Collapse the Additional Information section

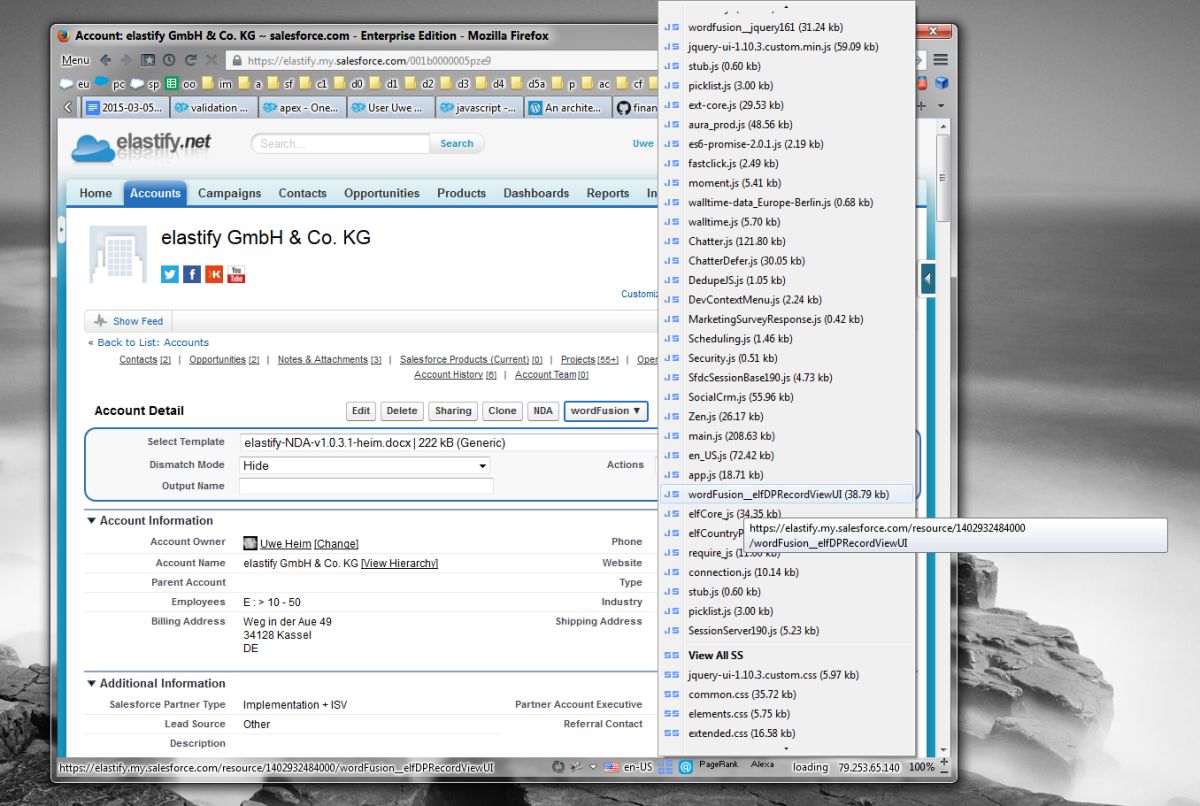point(91,684)
